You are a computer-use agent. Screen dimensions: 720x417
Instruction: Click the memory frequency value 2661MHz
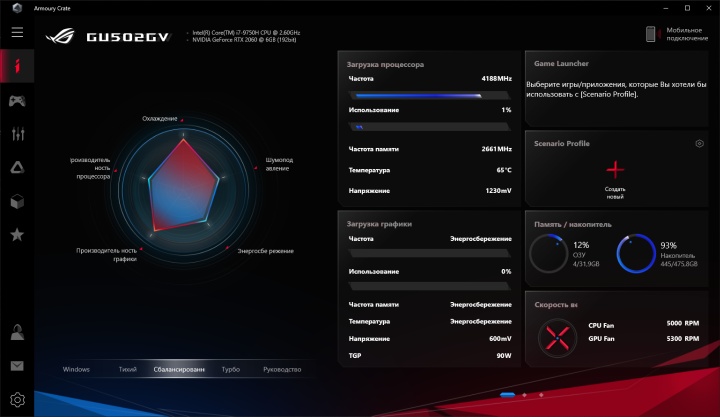(x=496, y=149)
